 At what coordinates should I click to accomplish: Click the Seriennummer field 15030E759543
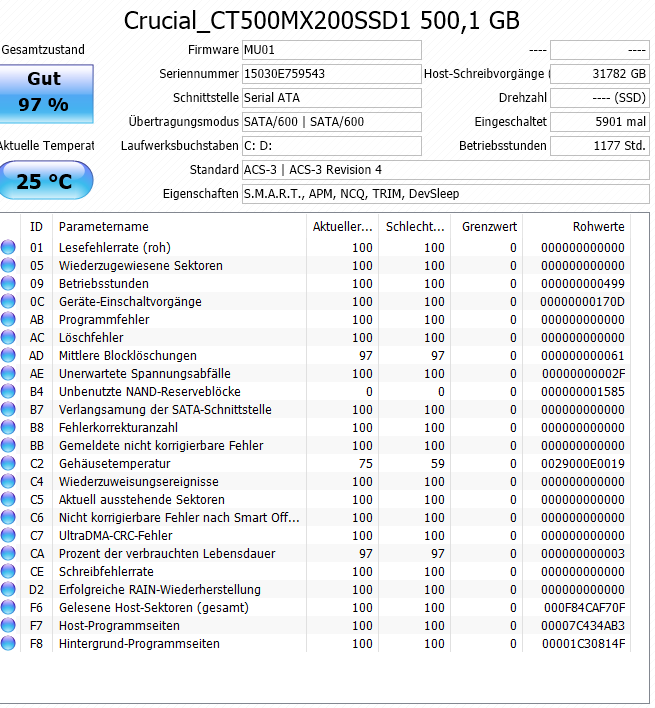click(x=332, y=74)
